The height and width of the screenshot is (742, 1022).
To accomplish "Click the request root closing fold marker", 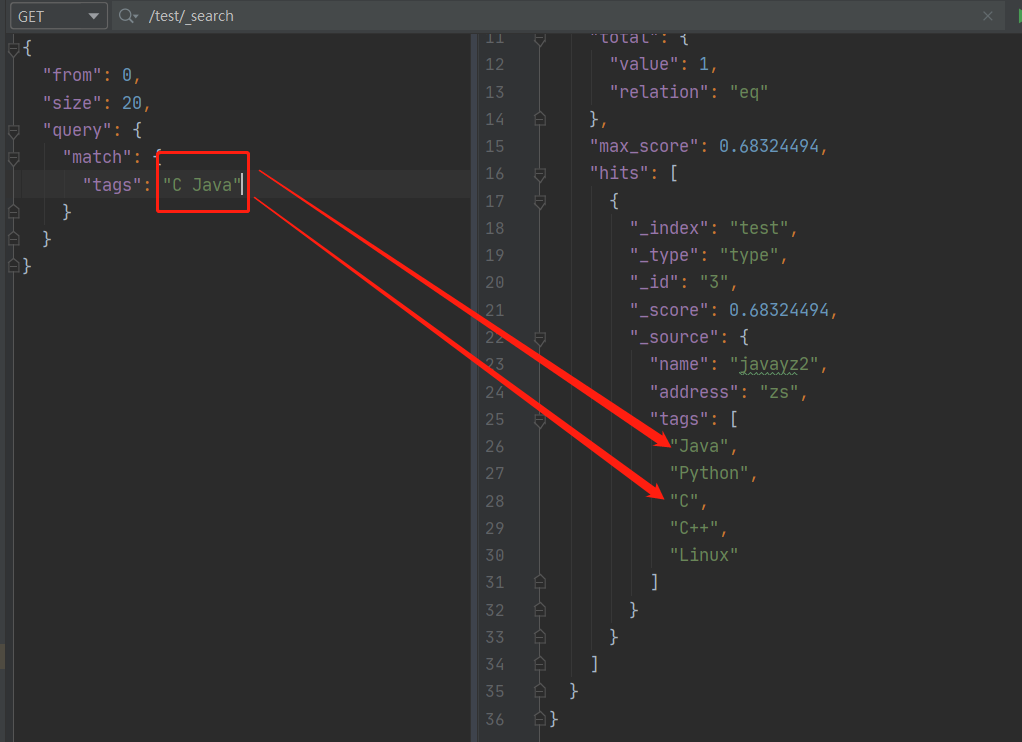I will [14, 266].
